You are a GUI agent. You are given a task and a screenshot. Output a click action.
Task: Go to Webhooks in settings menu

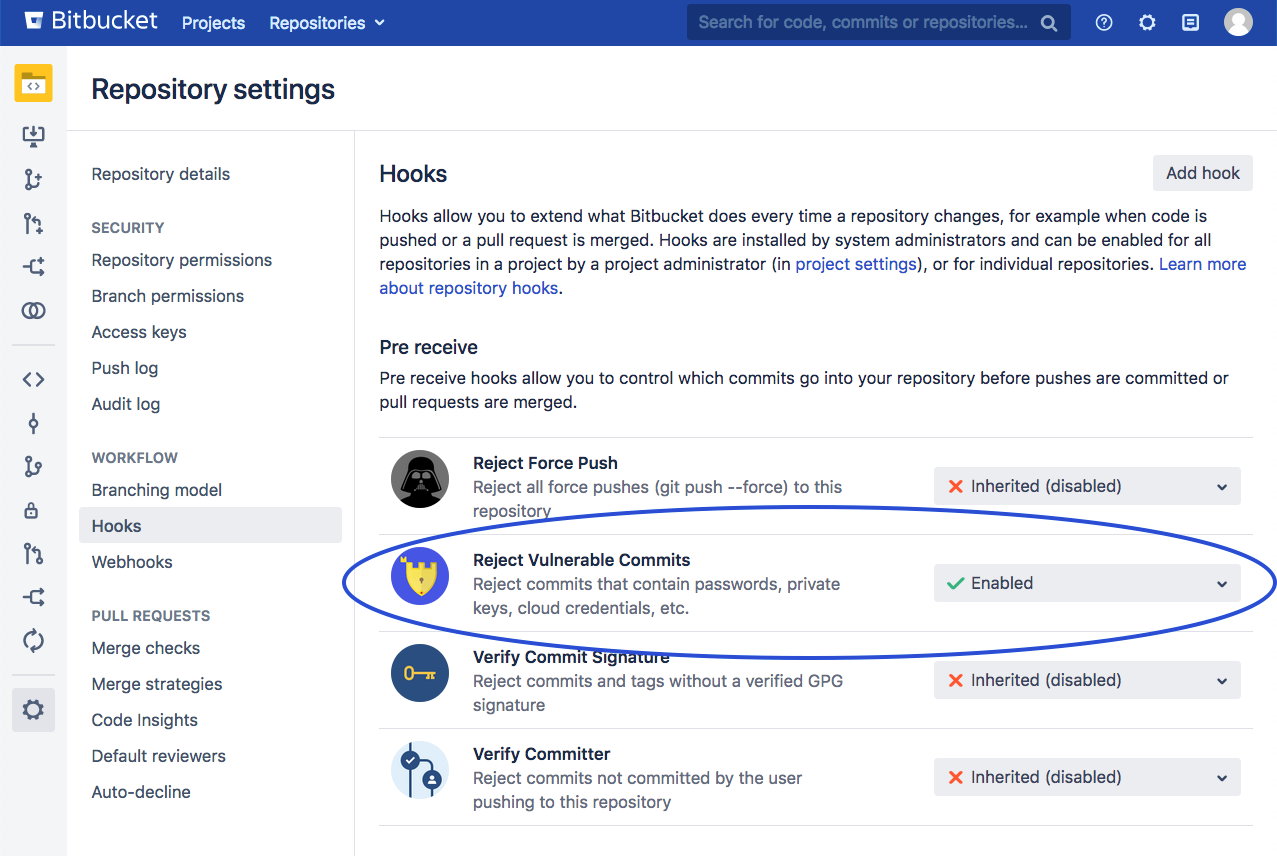point(132,562)
